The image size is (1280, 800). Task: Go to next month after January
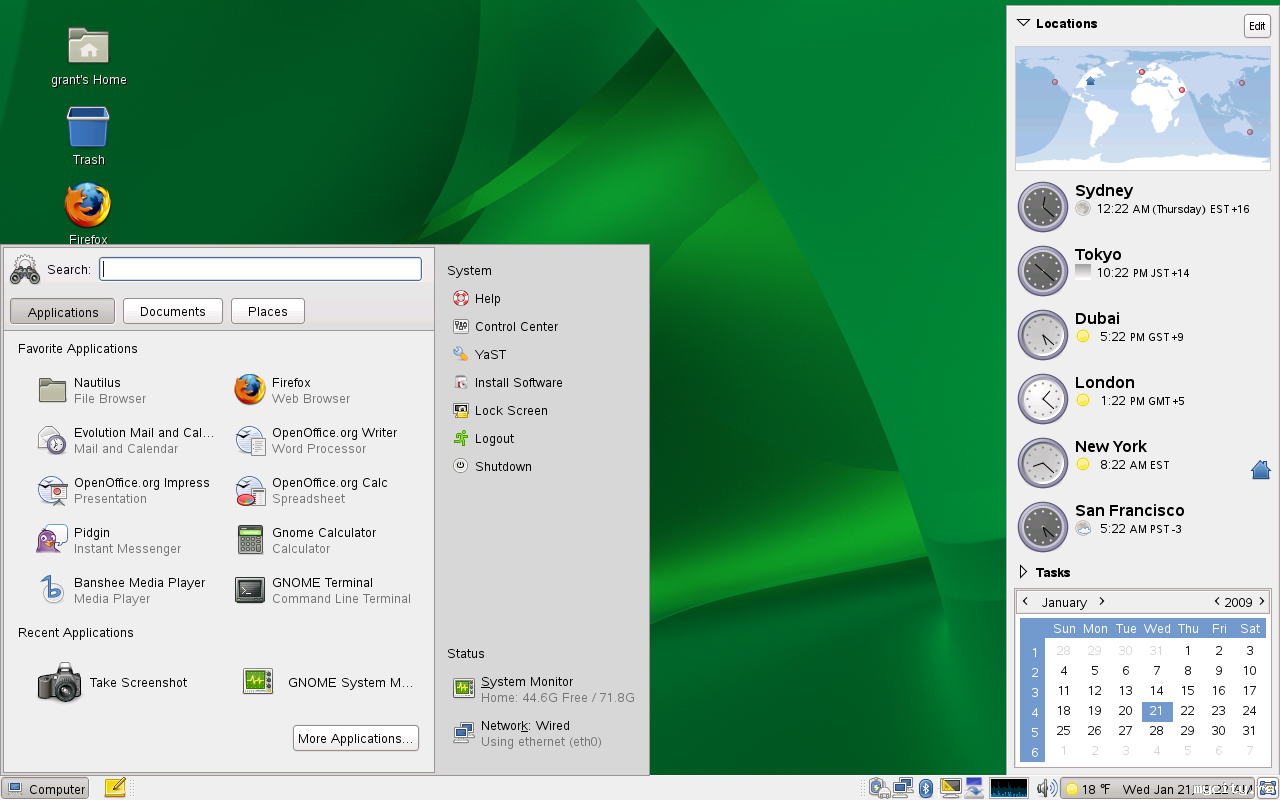pos(1102,602)
